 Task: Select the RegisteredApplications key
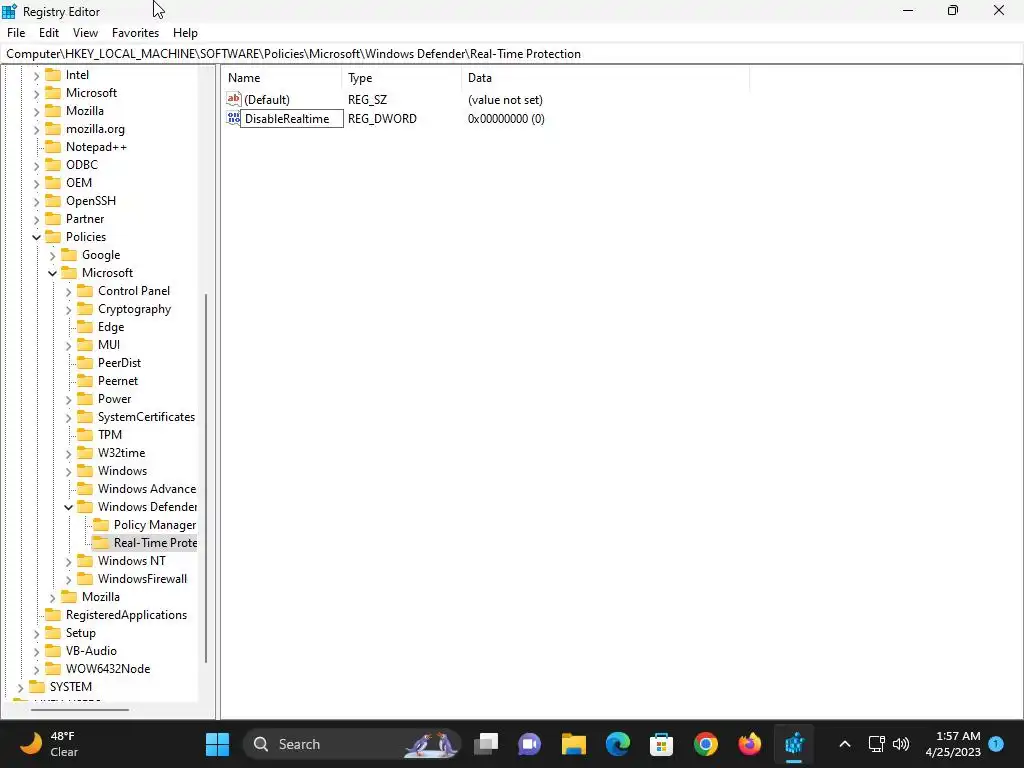point(126,615)
